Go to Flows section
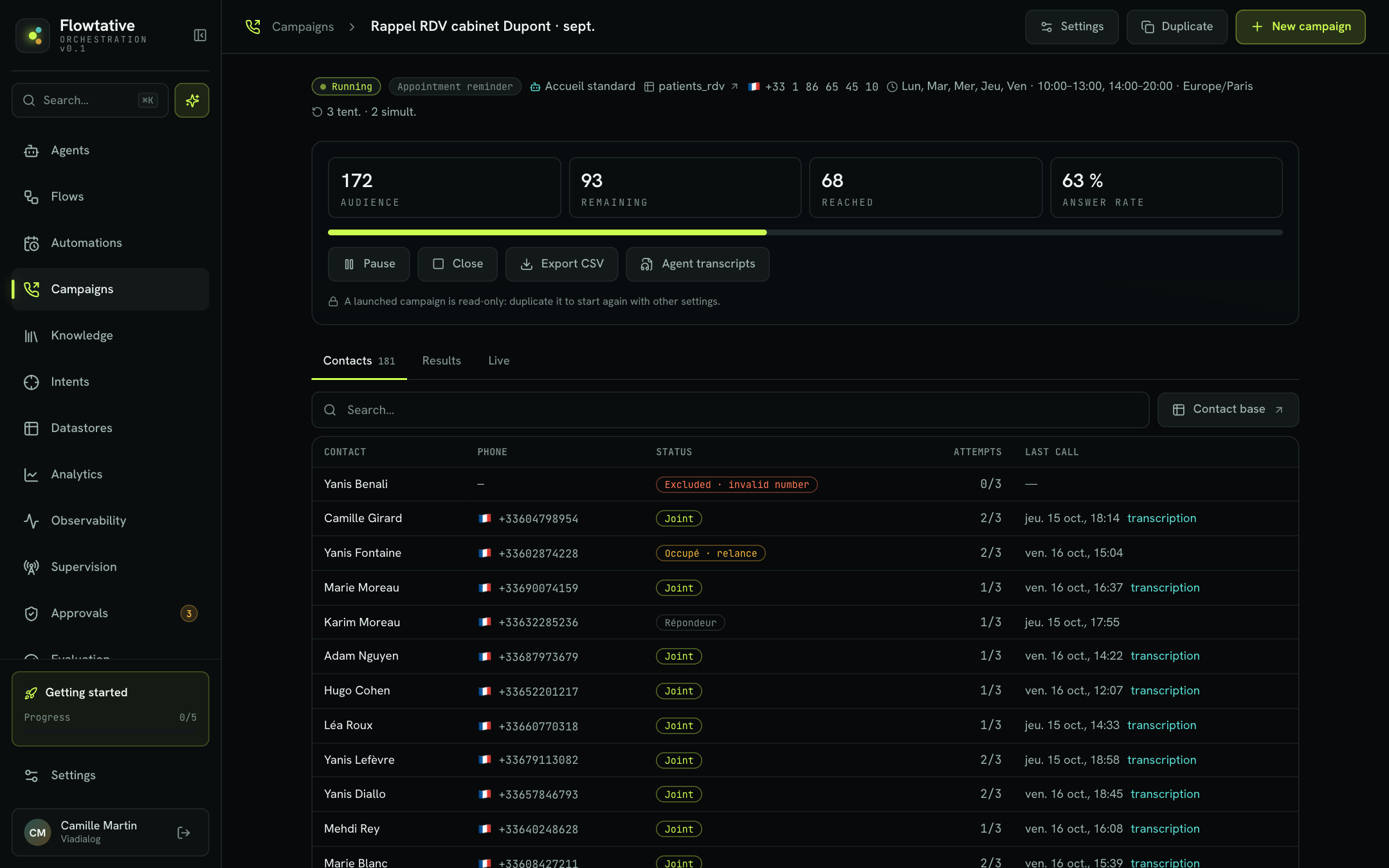 (x=110, y=197)
